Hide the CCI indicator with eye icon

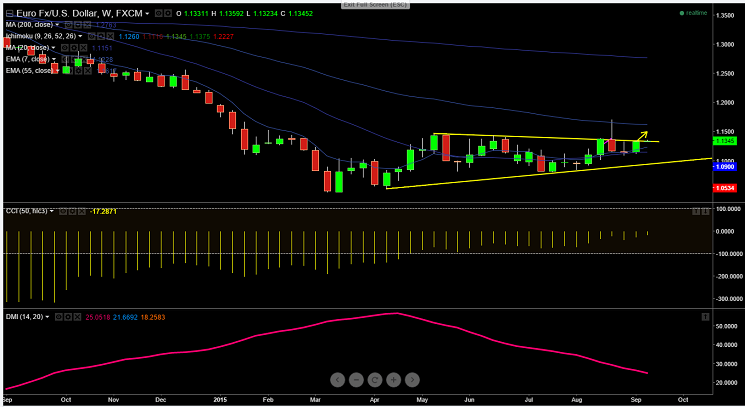click(63, 211)
